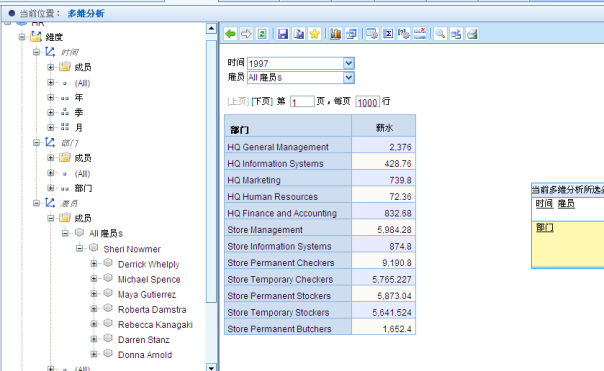Click the page number input field
Screen dimensions: 604x371
pyautogui.click(x=302, y=102)
